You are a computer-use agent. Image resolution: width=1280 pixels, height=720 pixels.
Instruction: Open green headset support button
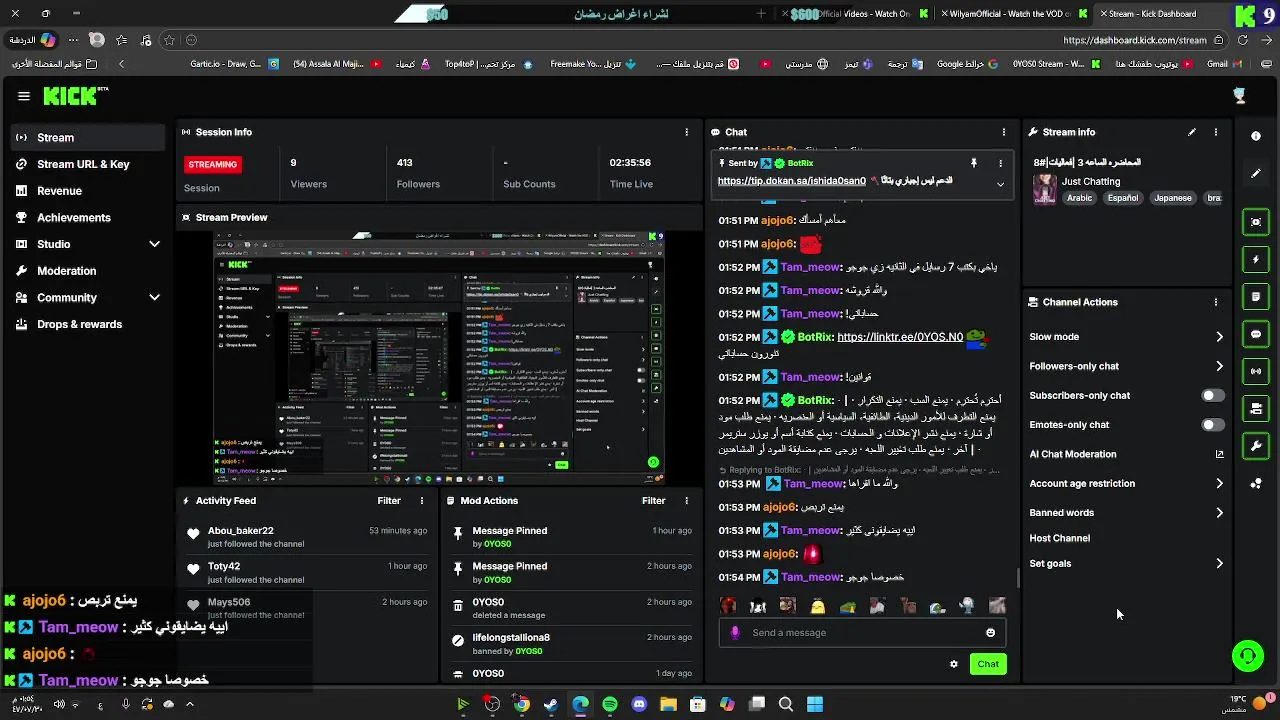pyautogui.click(x=1247, y=656)
